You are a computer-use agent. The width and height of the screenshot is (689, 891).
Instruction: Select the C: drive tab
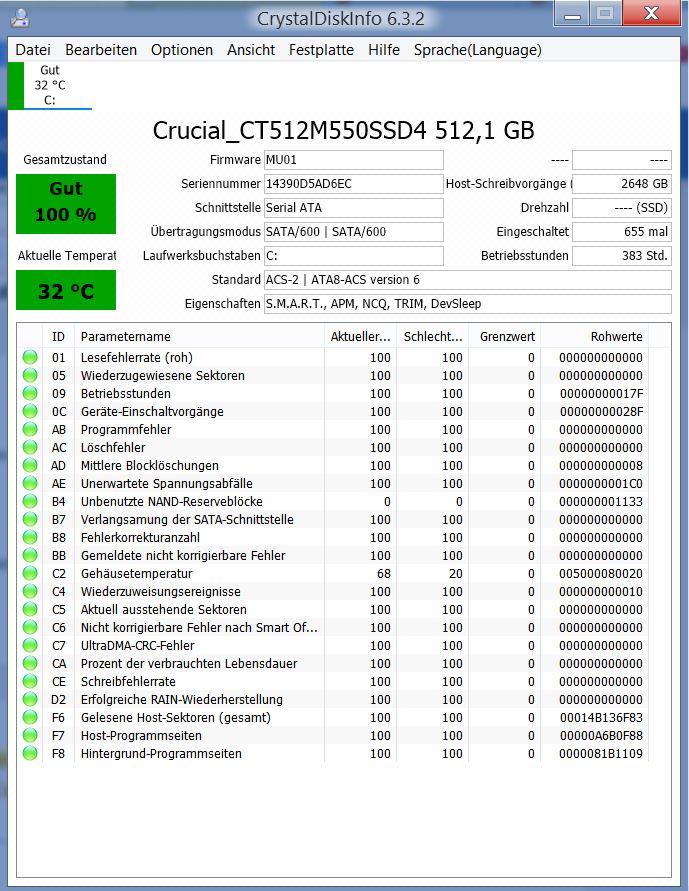click(50, 85)
